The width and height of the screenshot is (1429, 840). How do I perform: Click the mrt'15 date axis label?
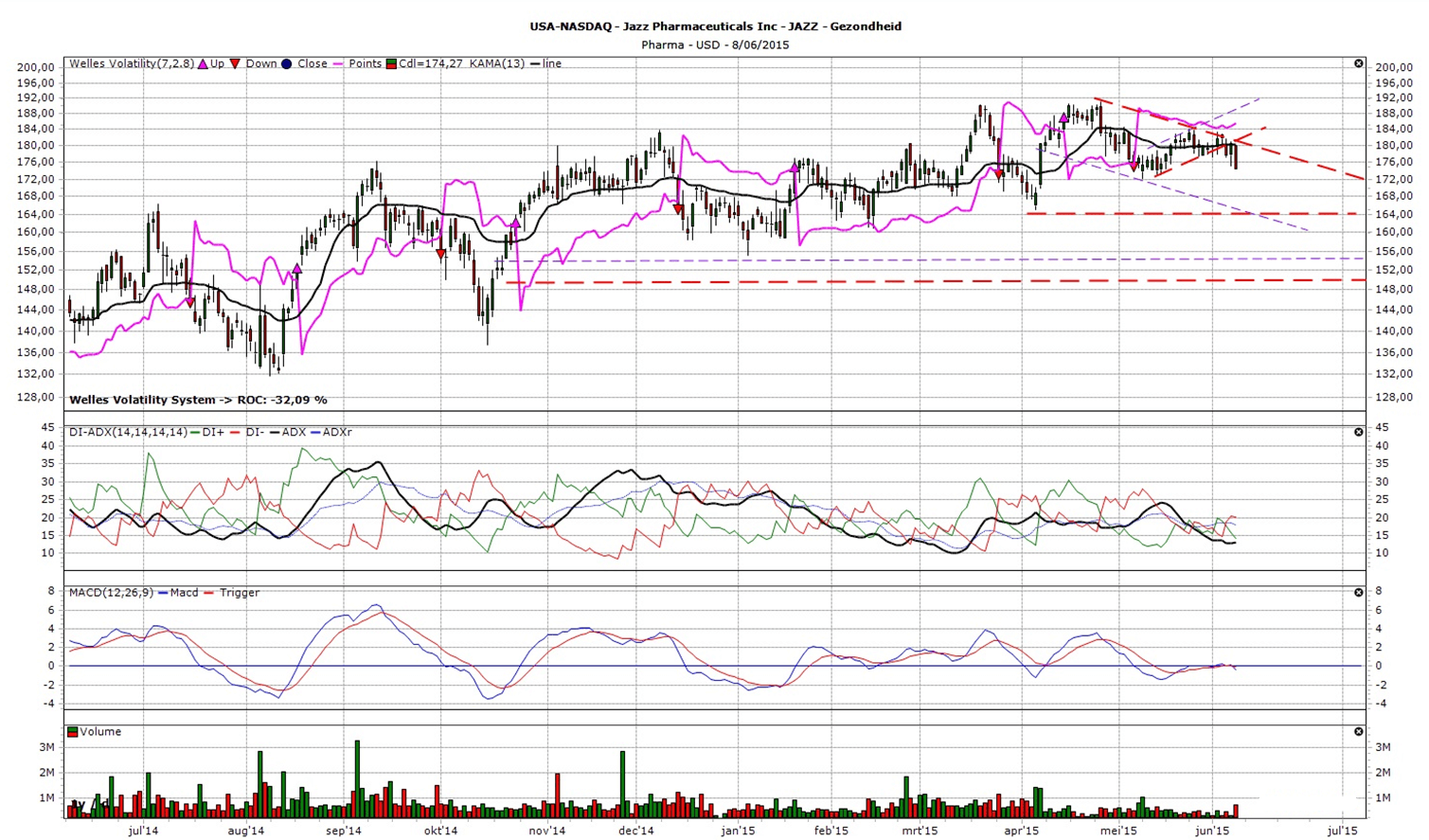click(920, 831)
